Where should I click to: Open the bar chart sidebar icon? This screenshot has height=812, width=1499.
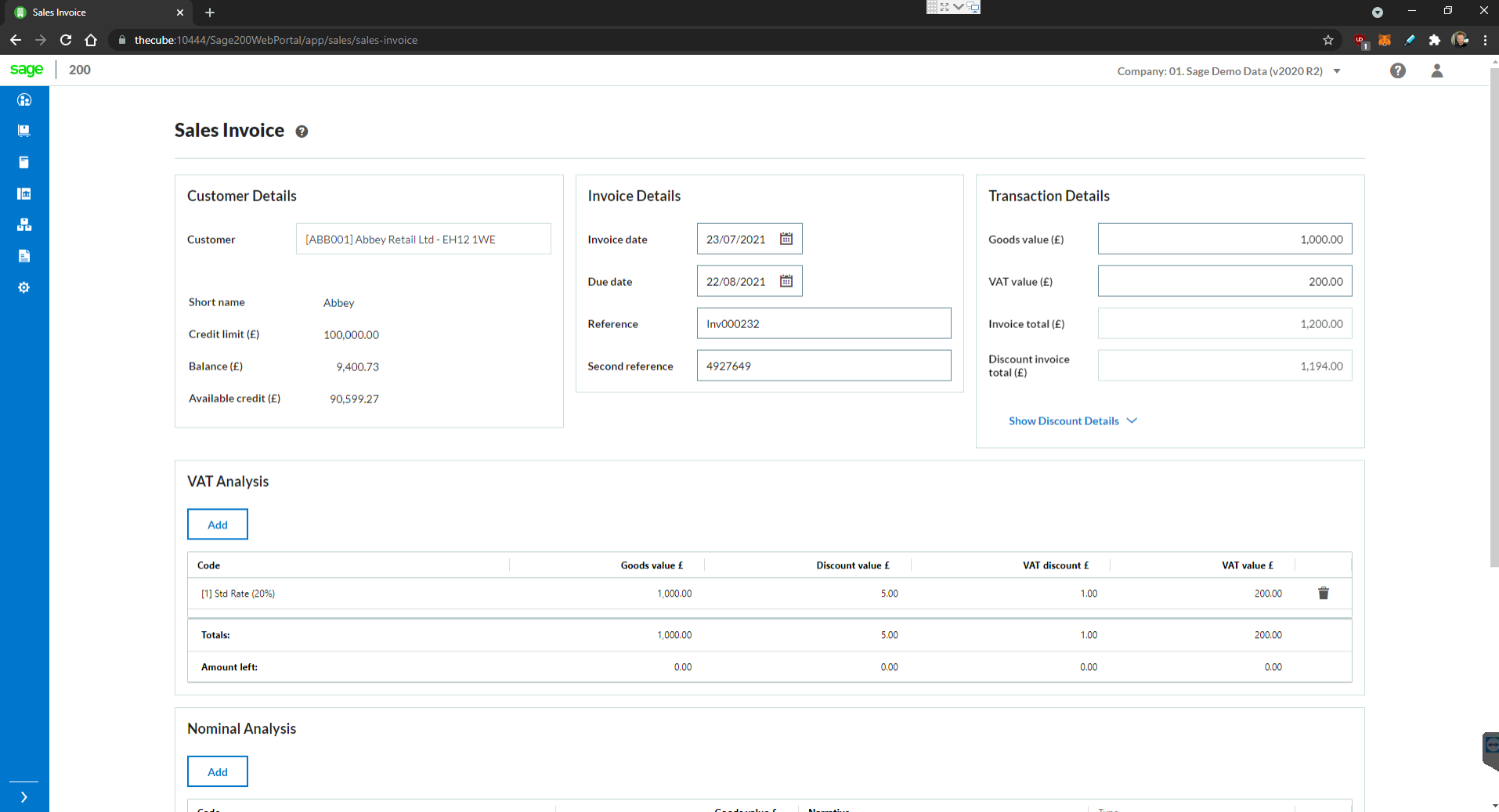(x=24, y=193)
